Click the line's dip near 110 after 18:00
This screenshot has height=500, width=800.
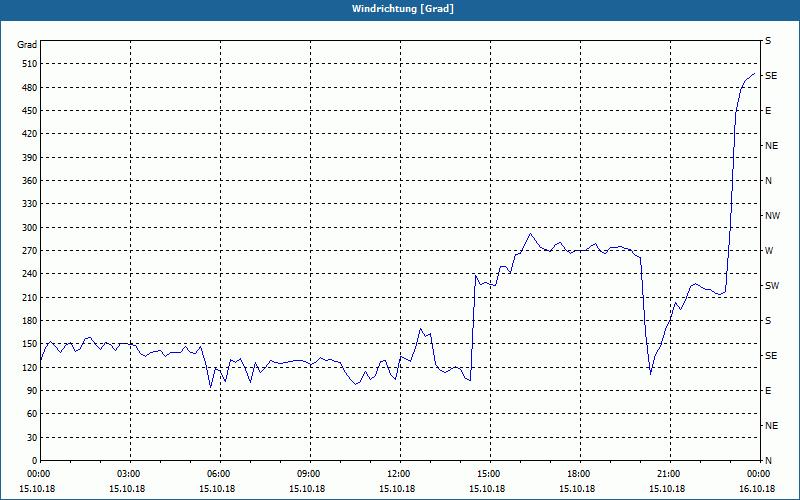point(651,374)
